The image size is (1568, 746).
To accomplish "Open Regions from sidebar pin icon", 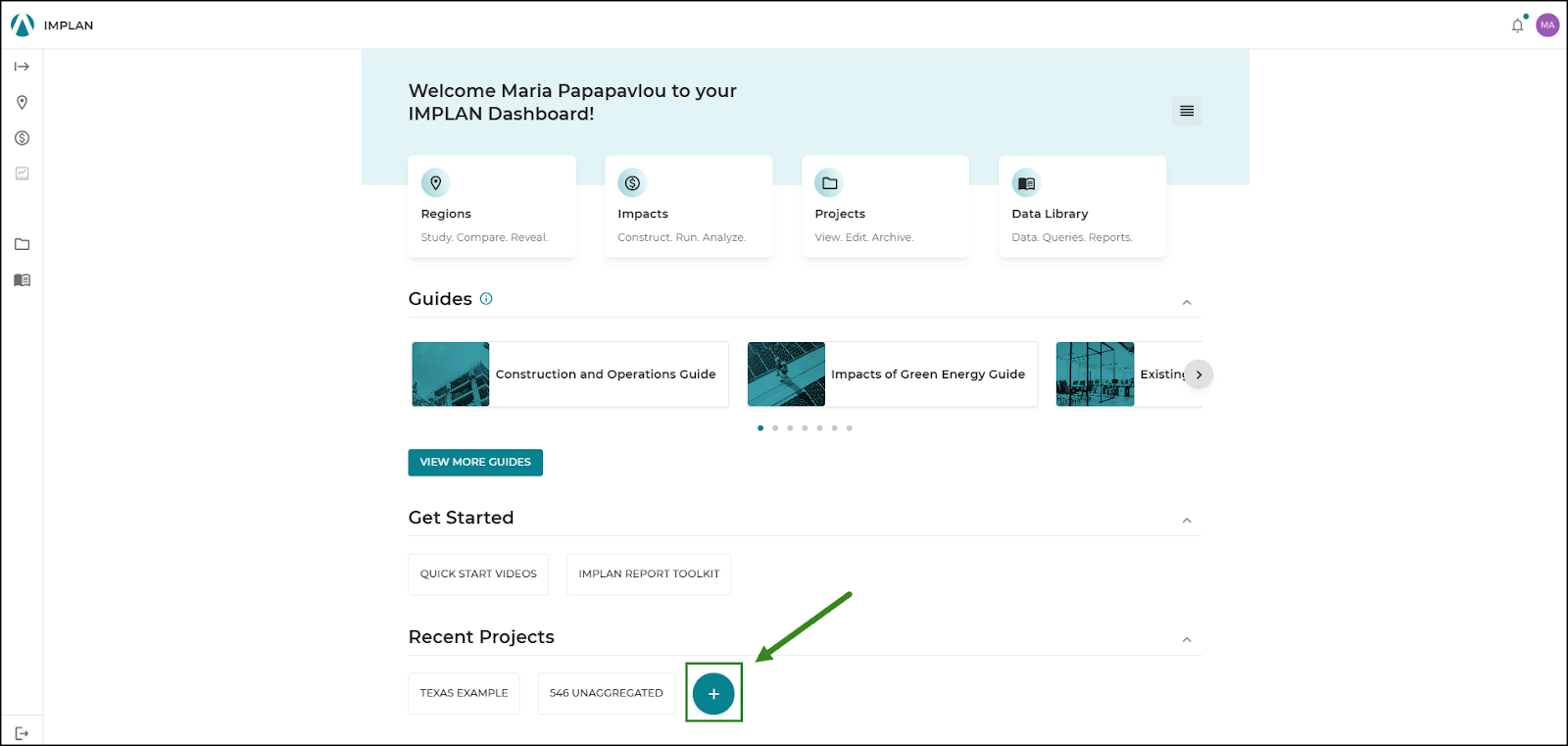I will pos(22,103).
